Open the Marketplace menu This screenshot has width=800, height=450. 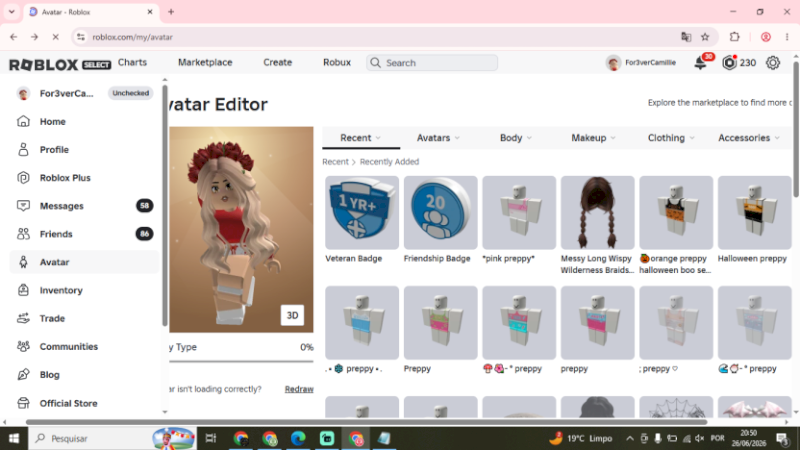tap(205, 62)
